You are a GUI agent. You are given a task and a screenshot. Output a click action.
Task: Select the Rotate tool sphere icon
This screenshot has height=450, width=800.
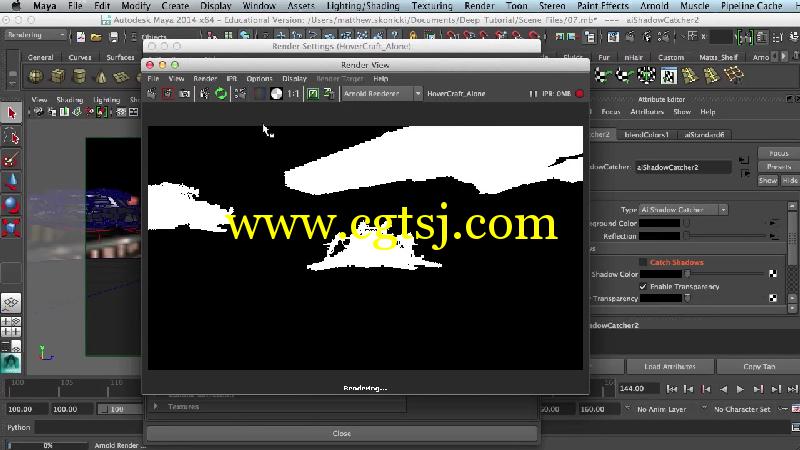(11, 205)
